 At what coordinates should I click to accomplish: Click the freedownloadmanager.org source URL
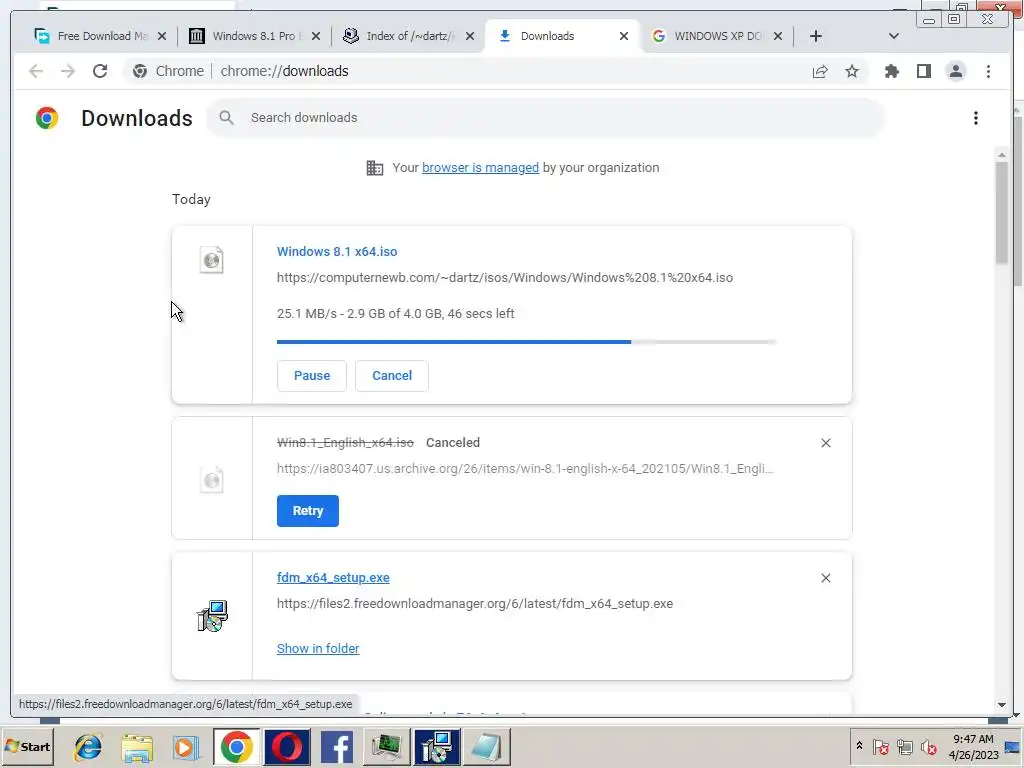(475, 603)
